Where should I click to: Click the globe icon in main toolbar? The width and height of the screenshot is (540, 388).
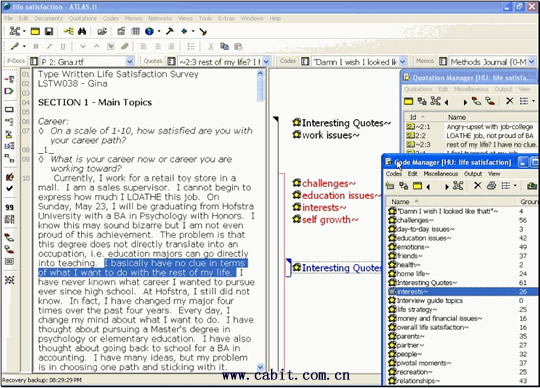coord(149,32)
